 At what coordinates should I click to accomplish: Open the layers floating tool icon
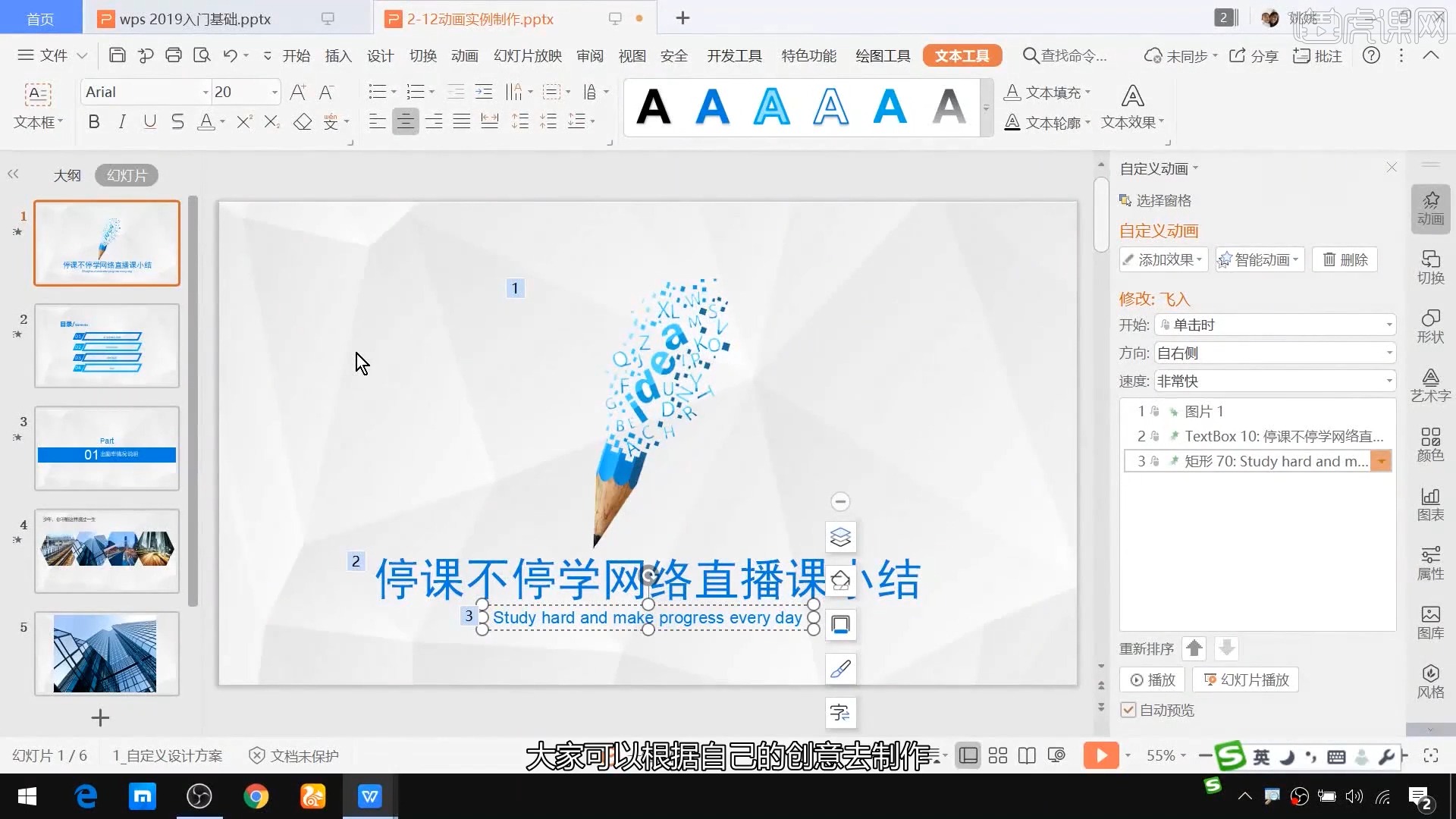(840, 537)
